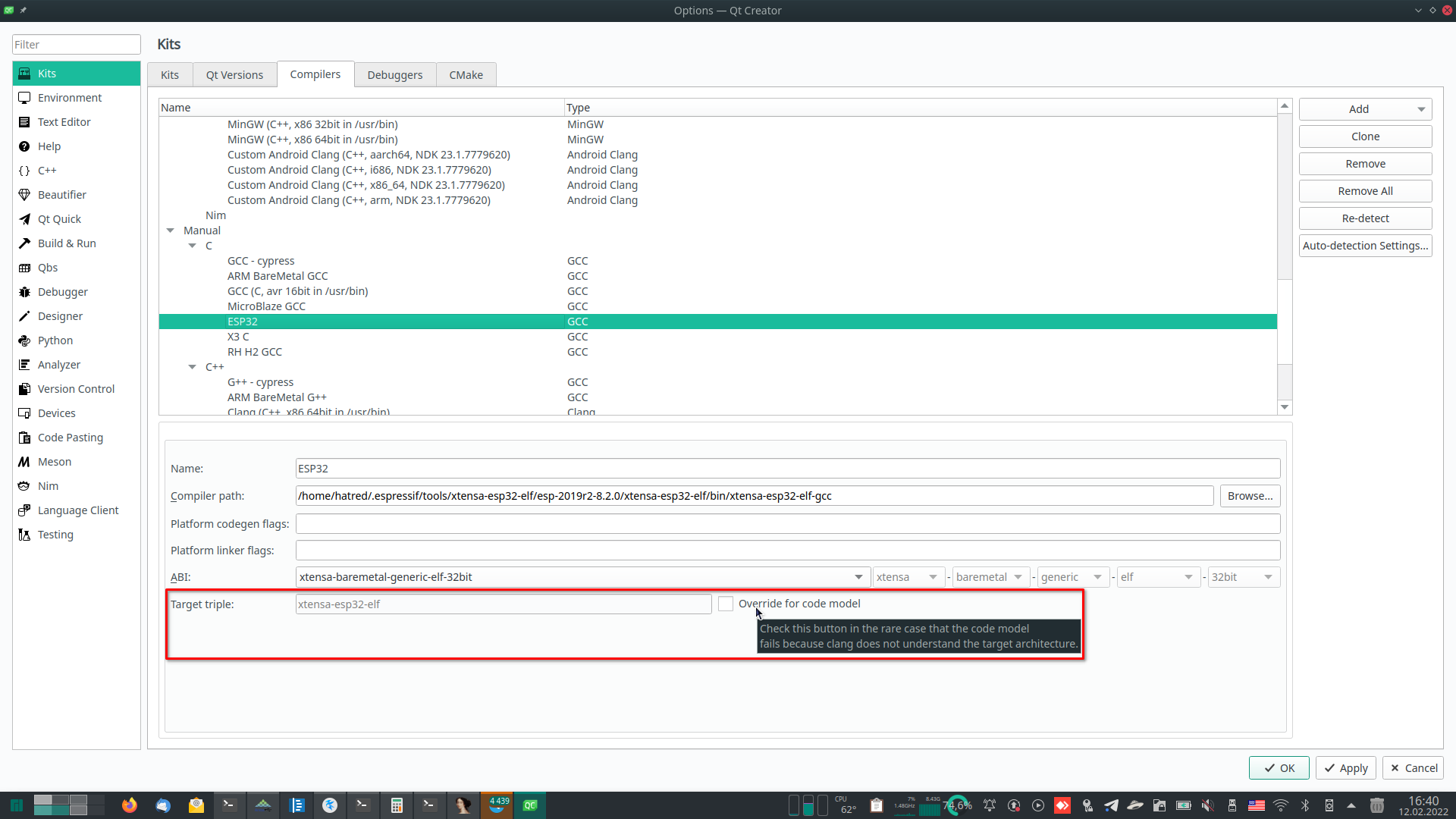Image resolution: width=1456 pixels, height=819 pixels.
Task: Click the Remove All button
Action: point(1365,191)
